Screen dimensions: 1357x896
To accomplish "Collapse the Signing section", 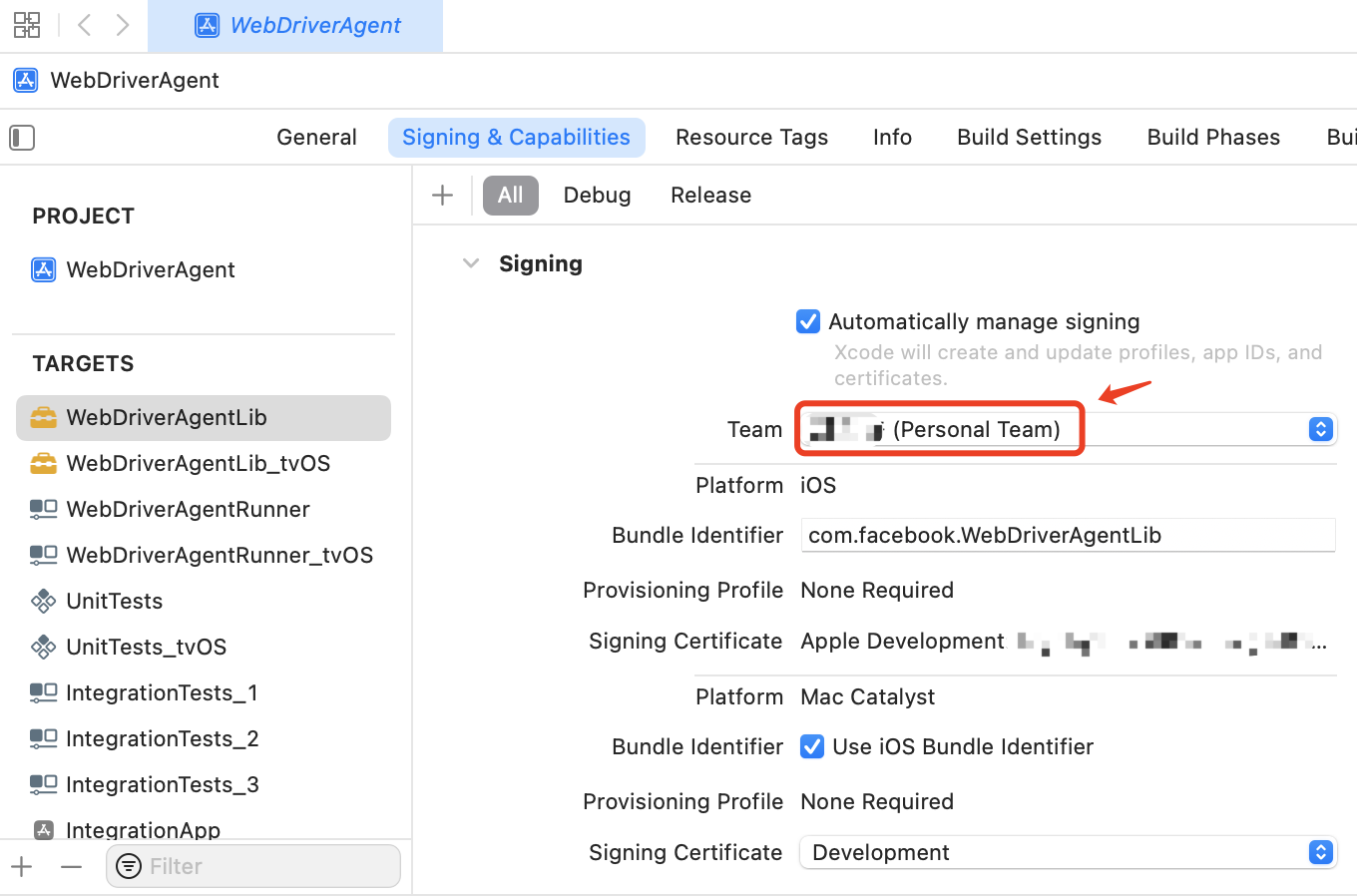I will 471,263.
